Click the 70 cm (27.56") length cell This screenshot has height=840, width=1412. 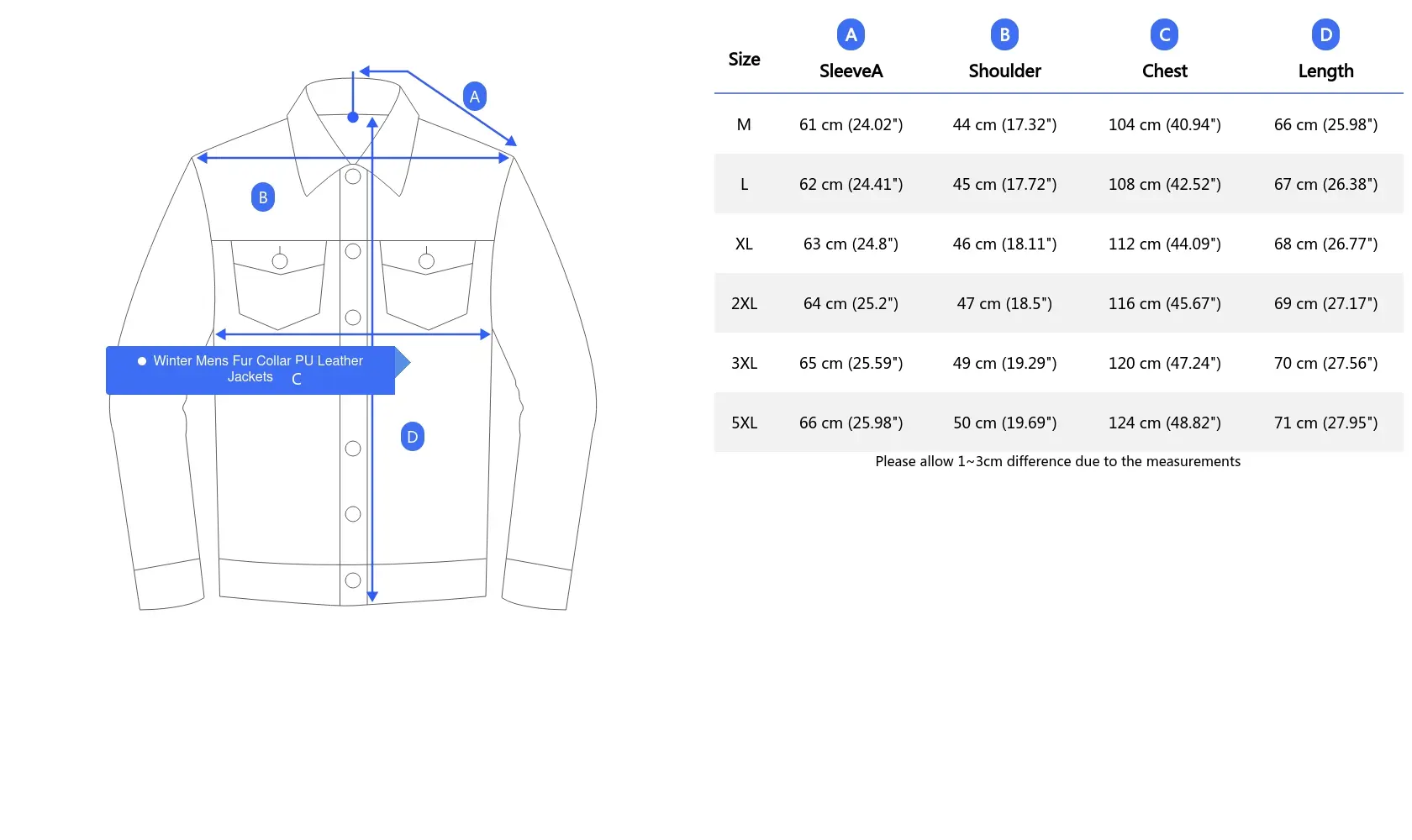tap(1325, 363)
